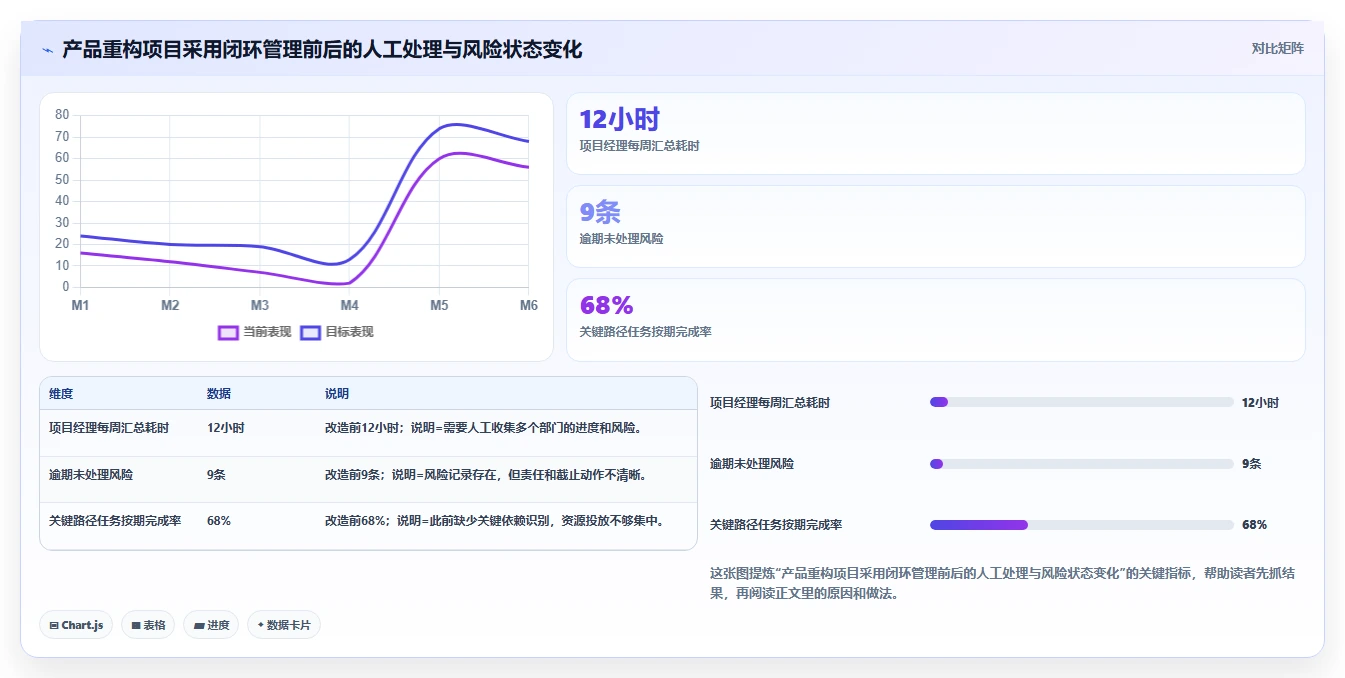Click the M1 axis label on the chart

[x=80, y=305]
